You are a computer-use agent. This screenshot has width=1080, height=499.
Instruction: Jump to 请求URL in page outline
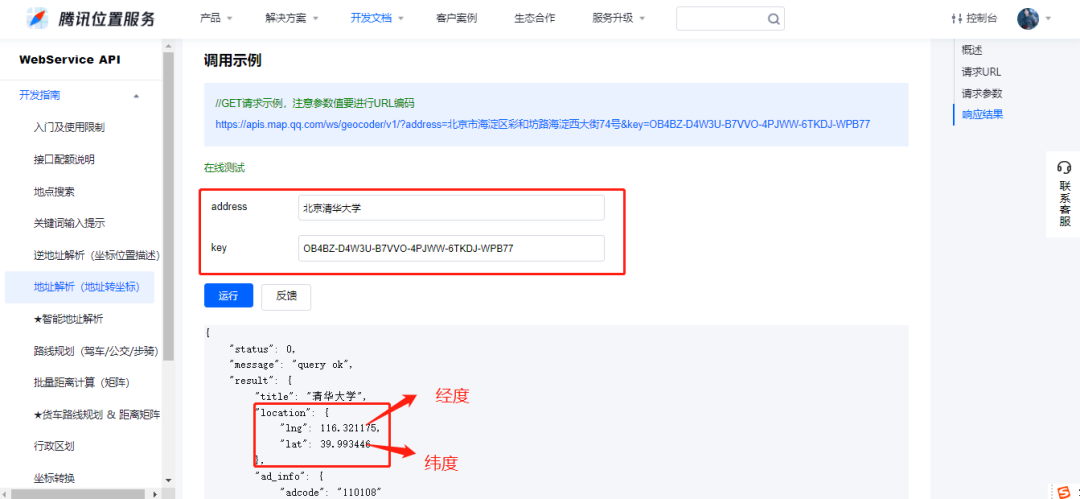pyautogui.click(x=982, y=72)
